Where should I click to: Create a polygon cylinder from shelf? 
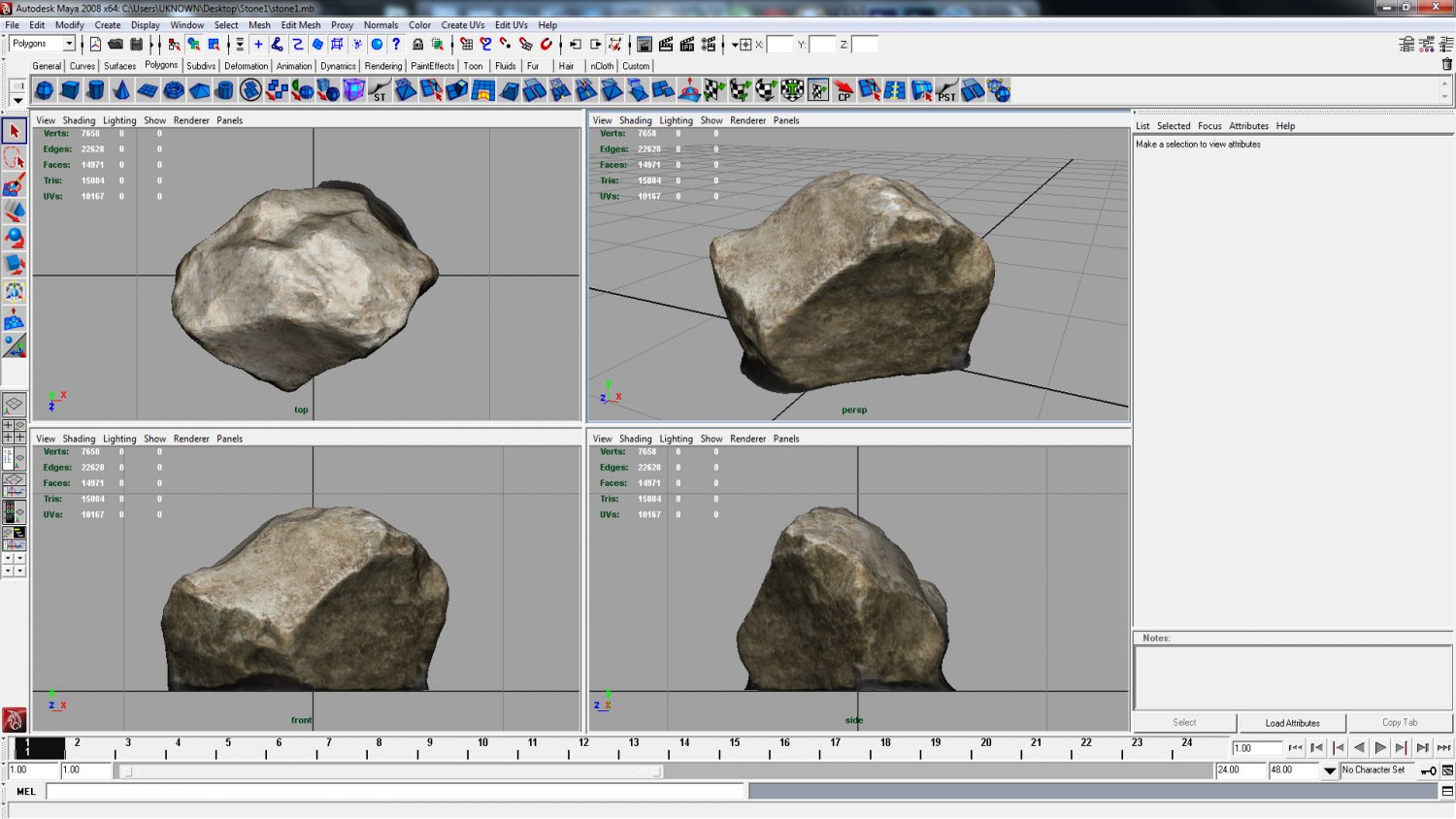95,90
